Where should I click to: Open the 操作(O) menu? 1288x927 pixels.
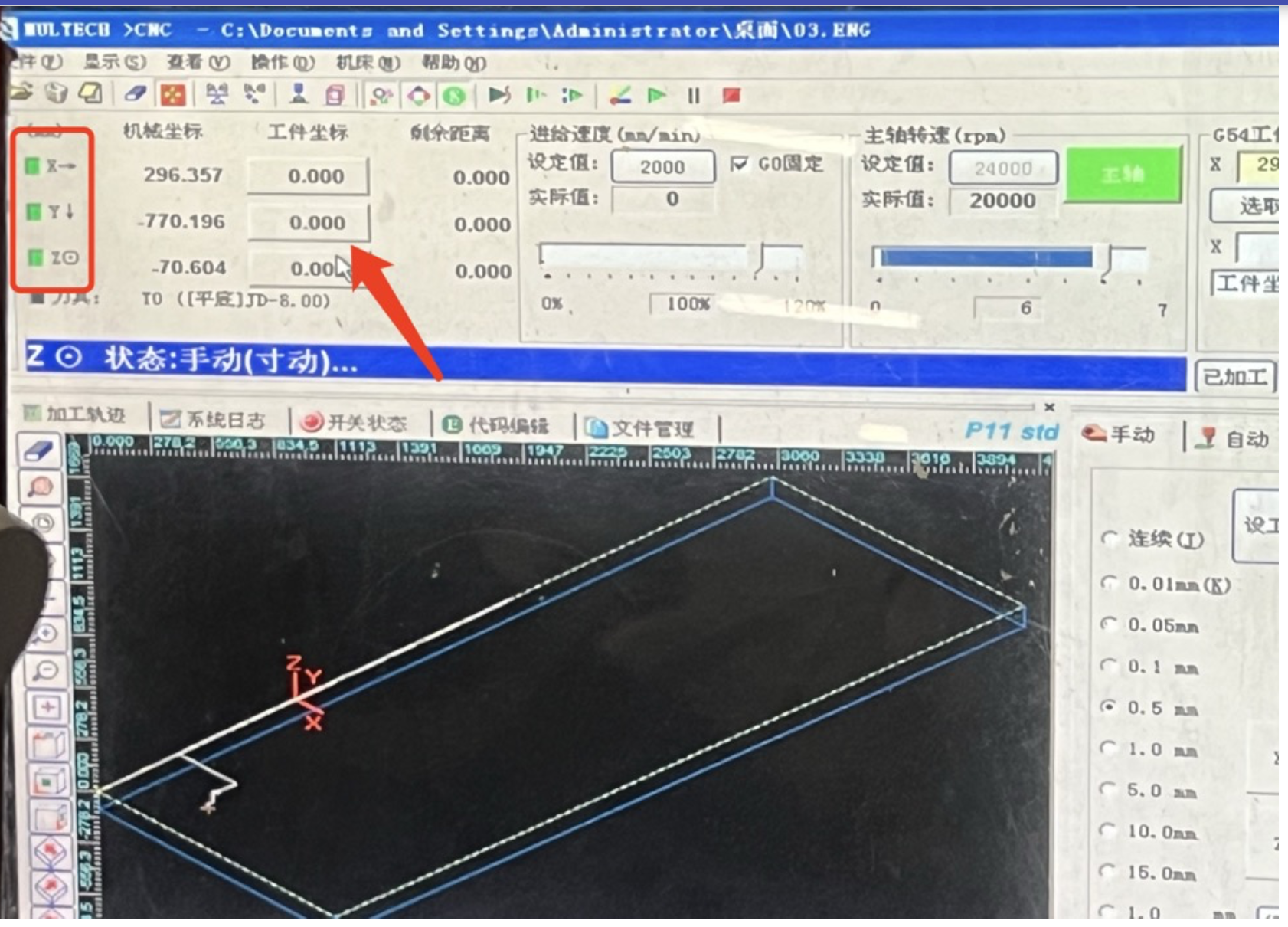point(282,63)
